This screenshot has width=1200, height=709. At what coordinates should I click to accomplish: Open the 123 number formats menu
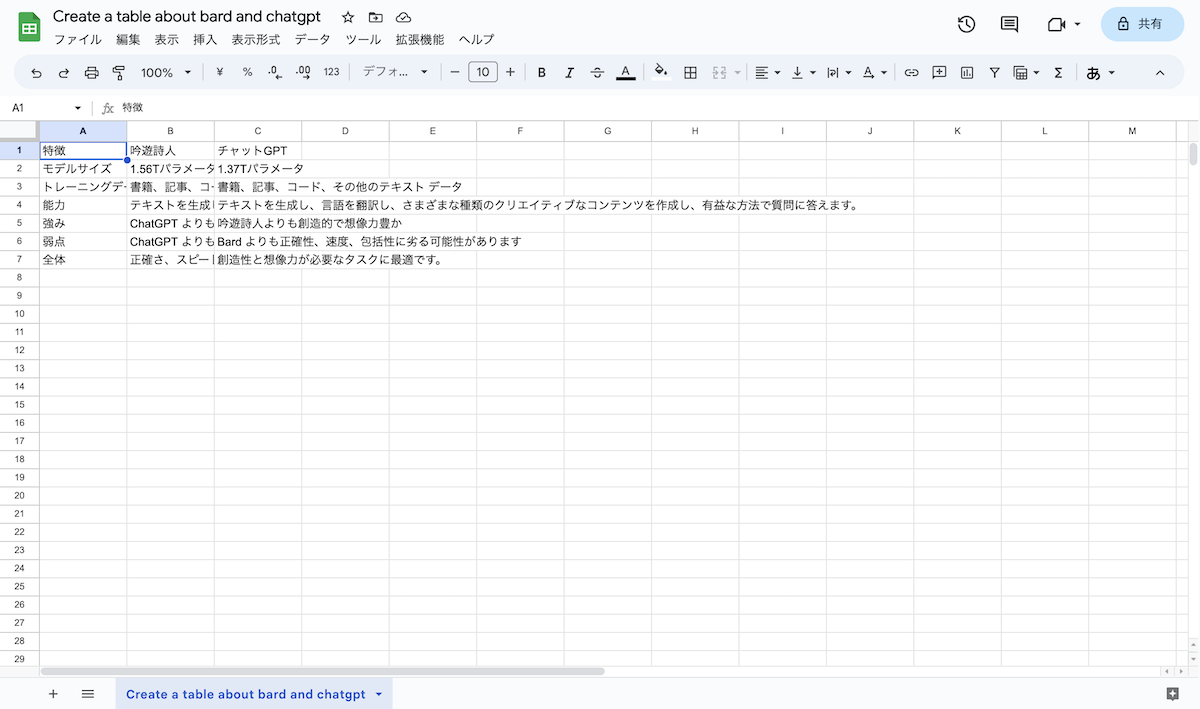tap(331, 72)
